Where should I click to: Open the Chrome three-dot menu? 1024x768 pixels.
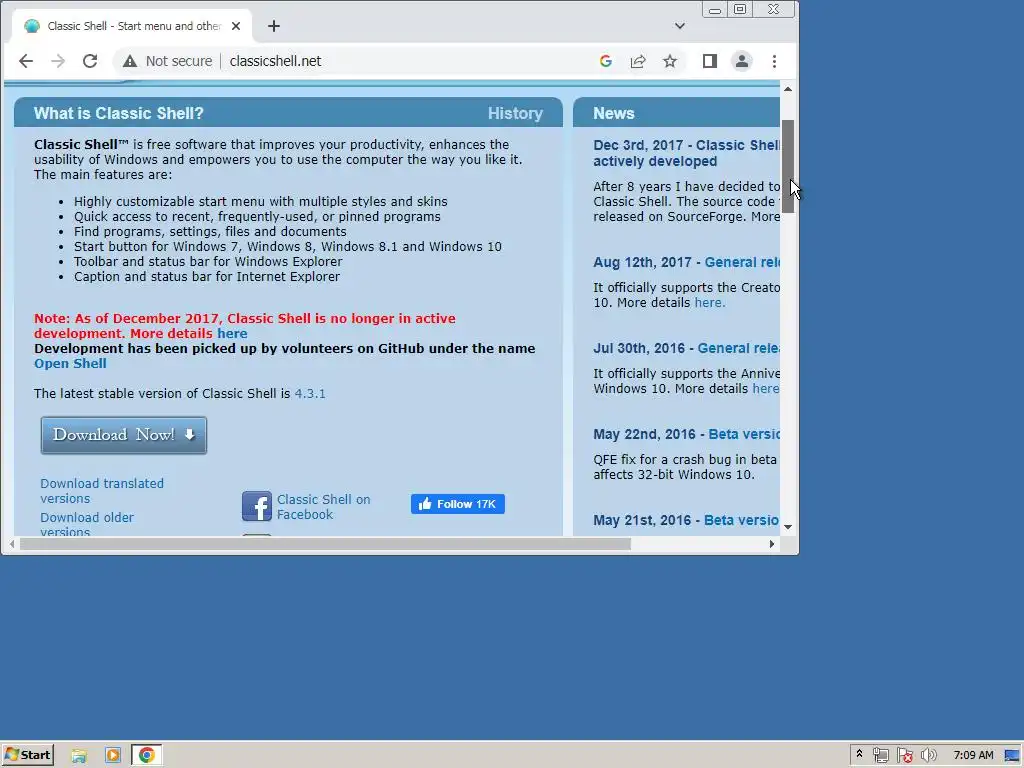(x=774, y=61)
